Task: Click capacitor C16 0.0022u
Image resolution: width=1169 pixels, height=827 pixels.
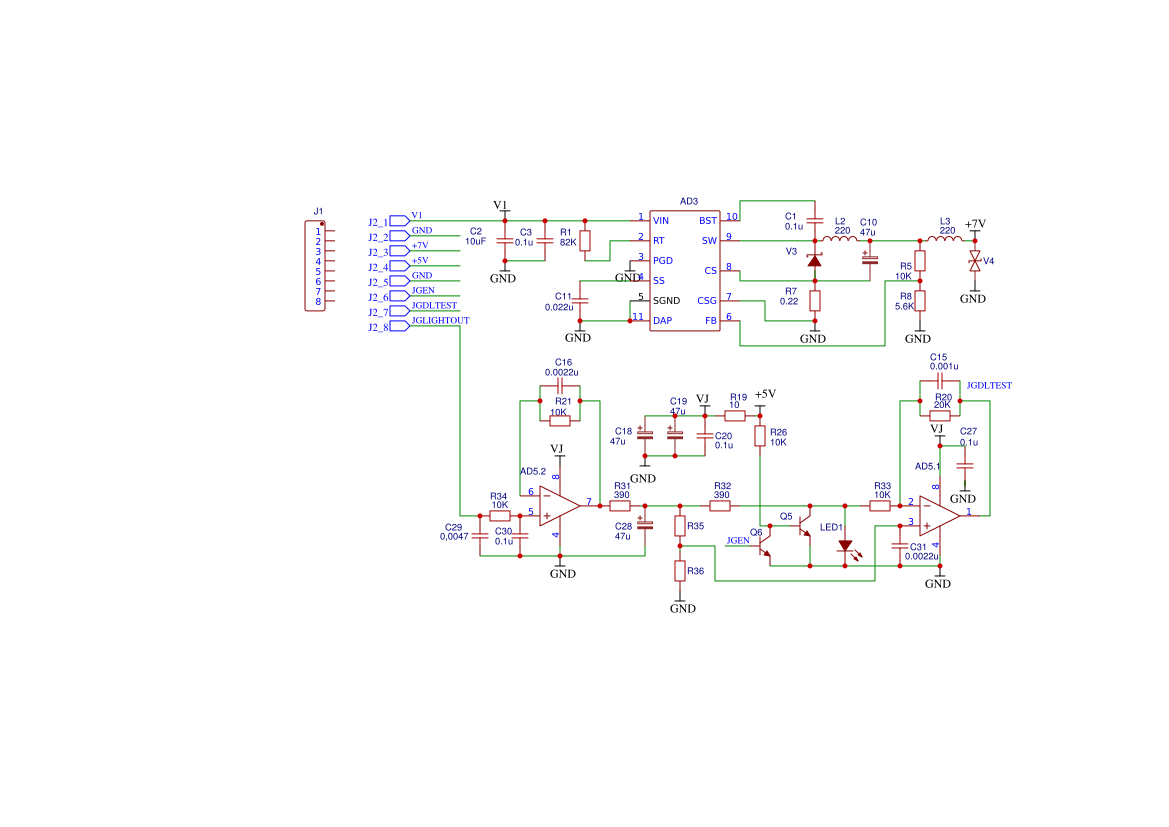Action: coord(560,385)
